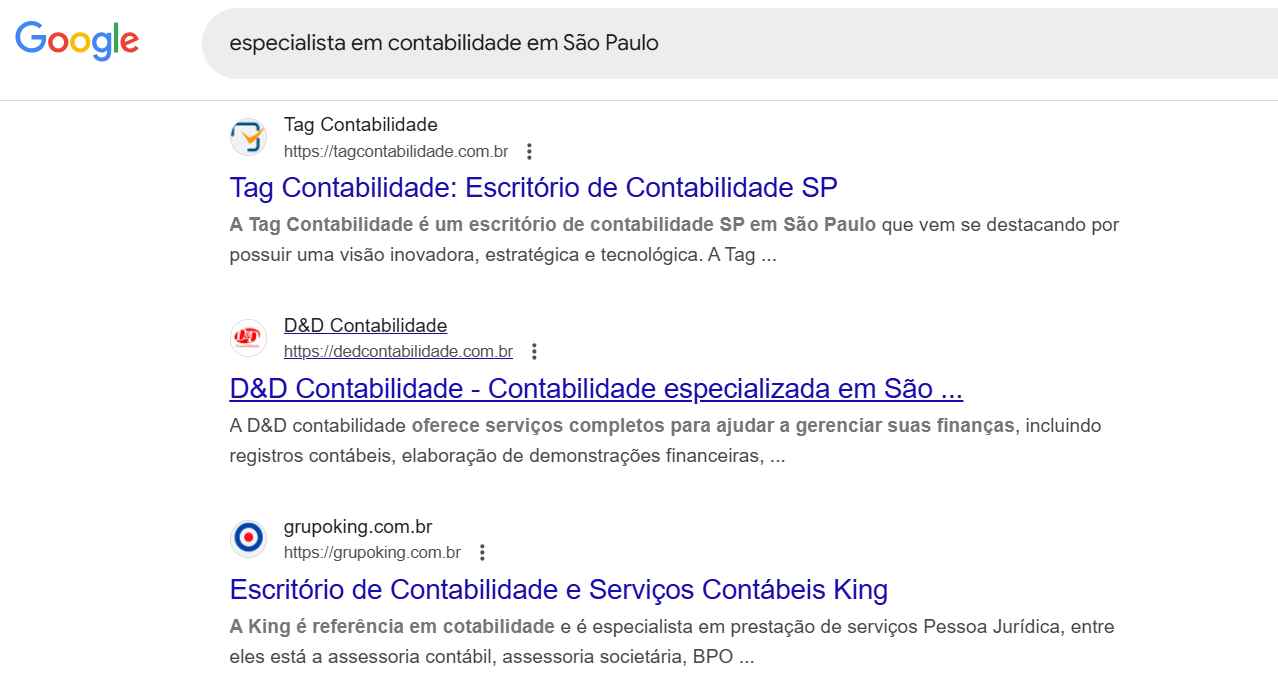The image size is (1278, 683).
Task: Expand result options via the vertical dots beside grupoking URL
Action: (x=481, y=552)
